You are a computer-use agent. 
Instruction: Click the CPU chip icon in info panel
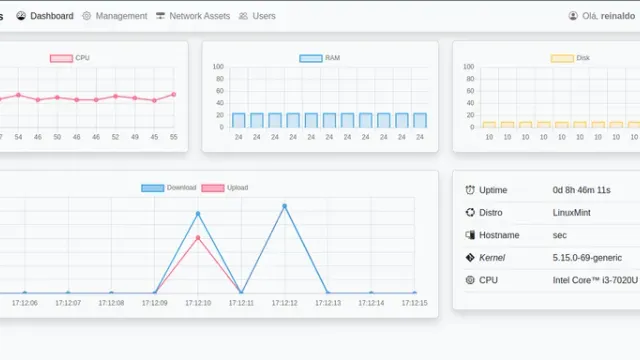click(x=470, y=280)
